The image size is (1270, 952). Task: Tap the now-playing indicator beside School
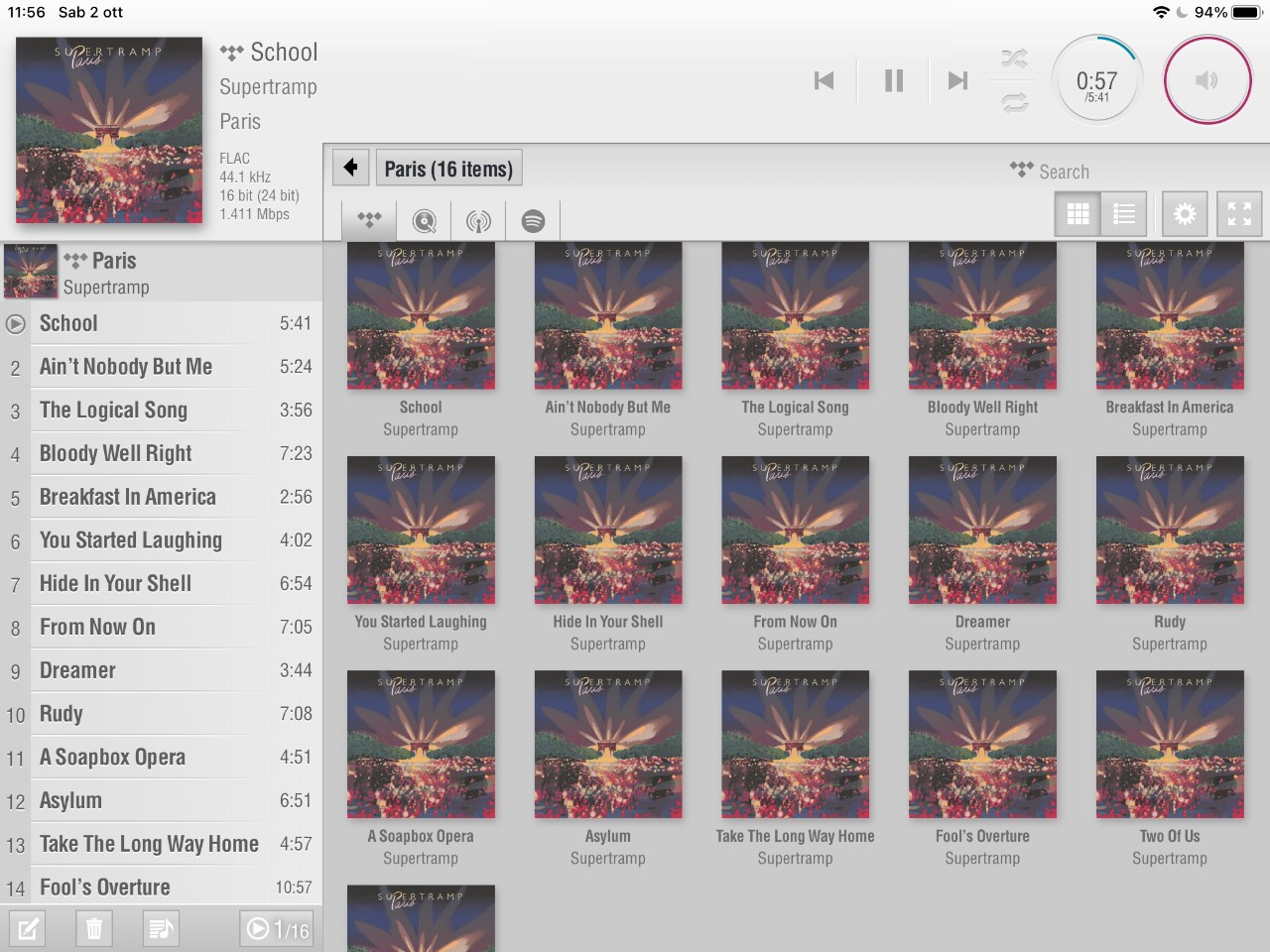(x=15, y=323)
